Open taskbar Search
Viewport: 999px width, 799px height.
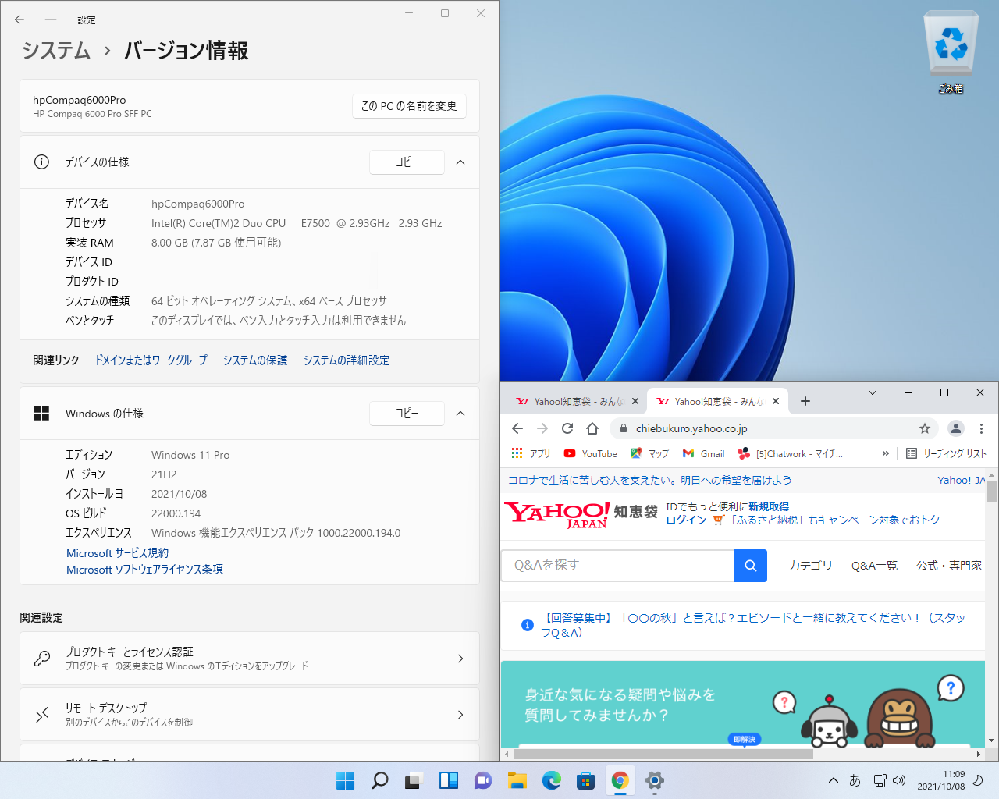(x=380, y=781)
